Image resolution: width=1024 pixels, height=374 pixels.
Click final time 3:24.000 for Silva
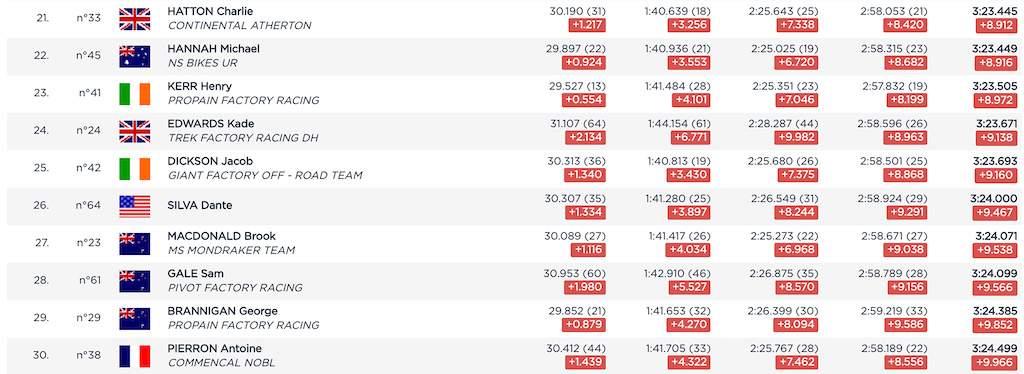(995, 199)
